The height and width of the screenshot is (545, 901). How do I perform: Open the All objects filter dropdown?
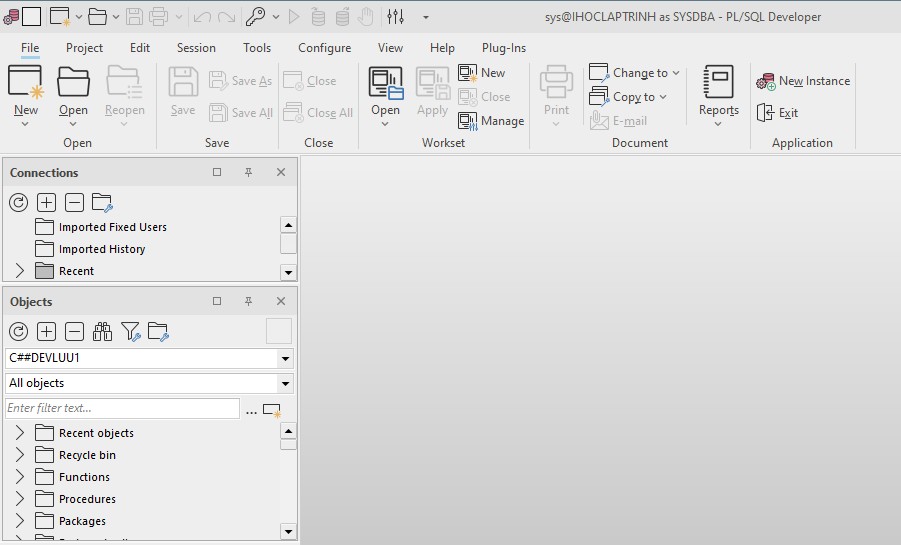pyautogui.click(x=285, y=383)
